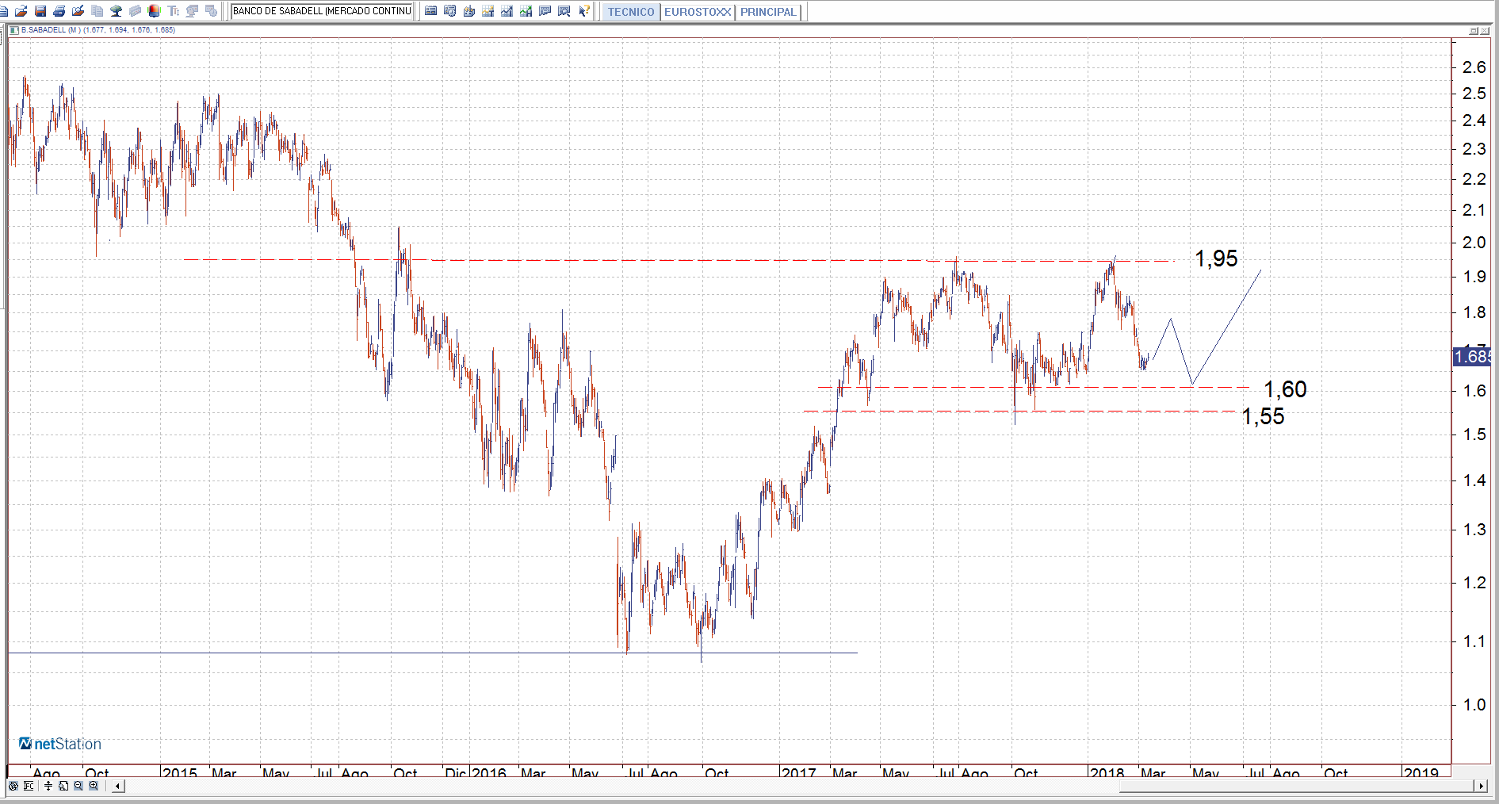
Task: Click the crossed-out chart window icon
Action: click(x=564, y=11)
